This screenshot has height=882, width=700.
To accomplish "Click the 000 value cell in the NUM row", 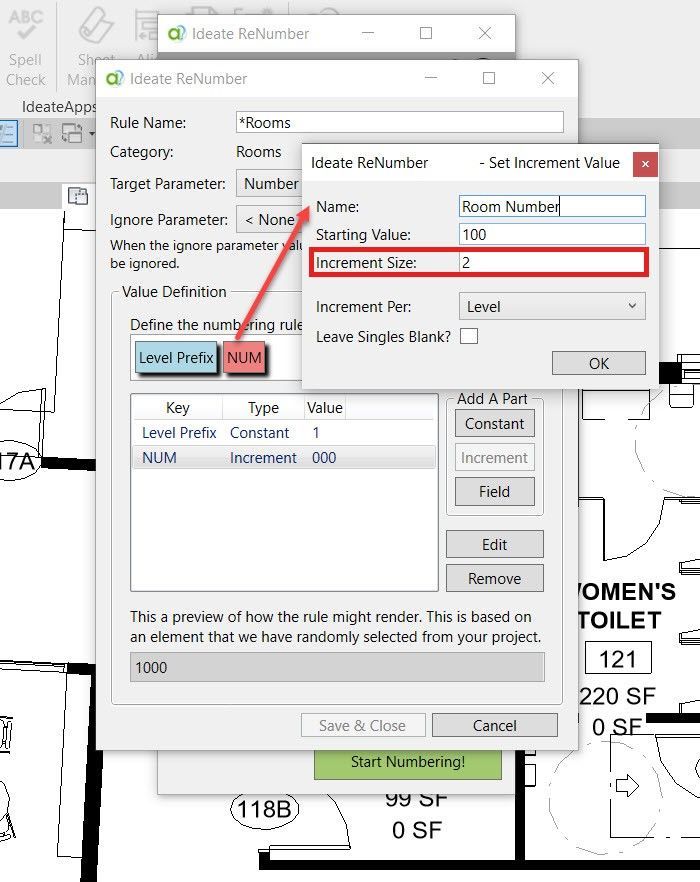I will tap(324, 458).
